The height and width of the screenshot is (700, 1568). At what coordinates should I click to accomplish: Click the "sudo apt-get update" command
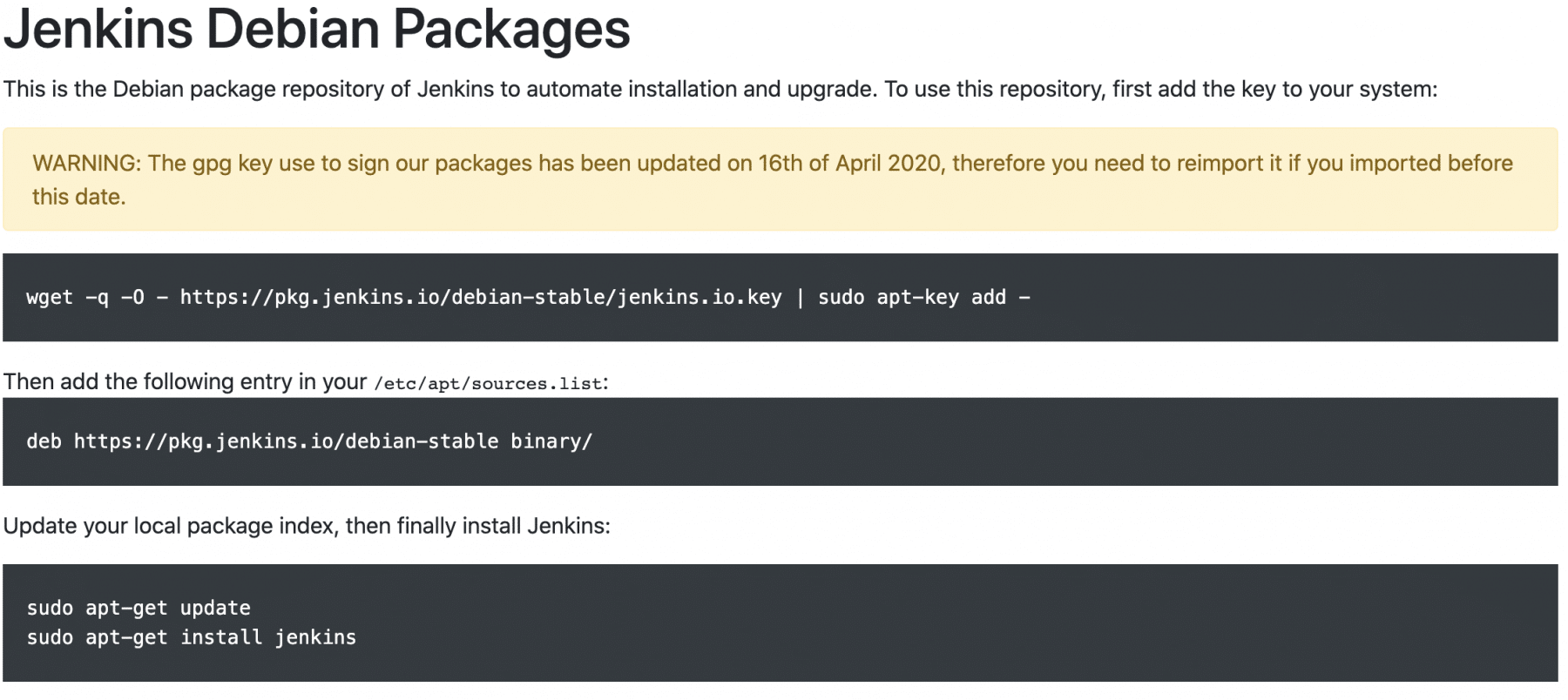click(139, 608)
